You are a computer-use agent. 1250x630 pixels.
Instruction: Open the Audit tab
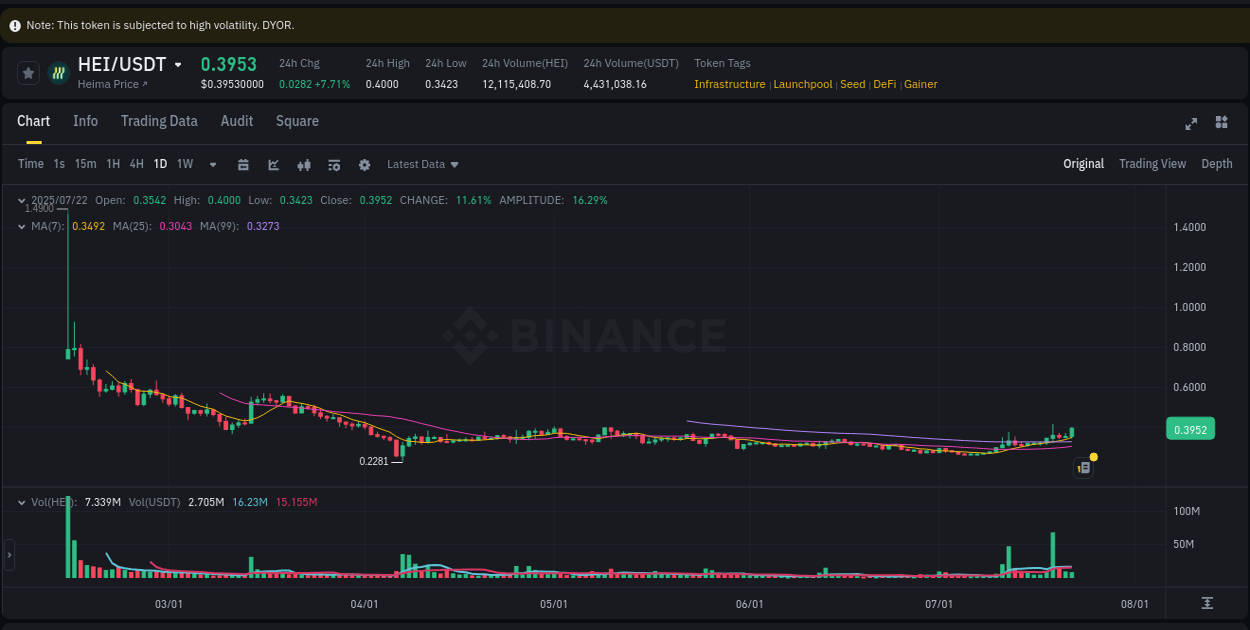[236, 120]
